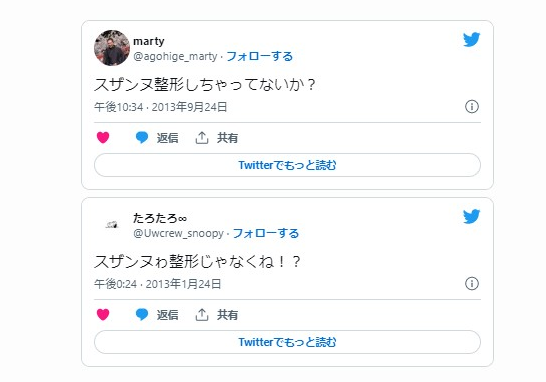This screenshot has height=382, width=546.
Task: Click the たろたろ∞ display name
Action: point(160,218)
